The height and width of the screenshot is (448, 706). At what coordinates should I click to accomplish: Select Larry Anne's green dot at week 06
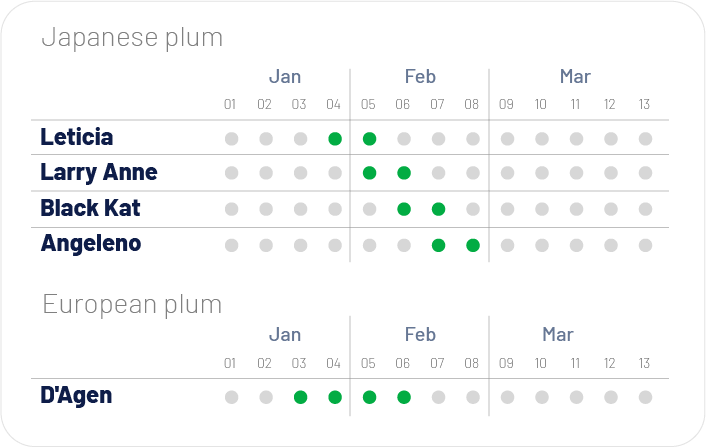coord(404,173)
